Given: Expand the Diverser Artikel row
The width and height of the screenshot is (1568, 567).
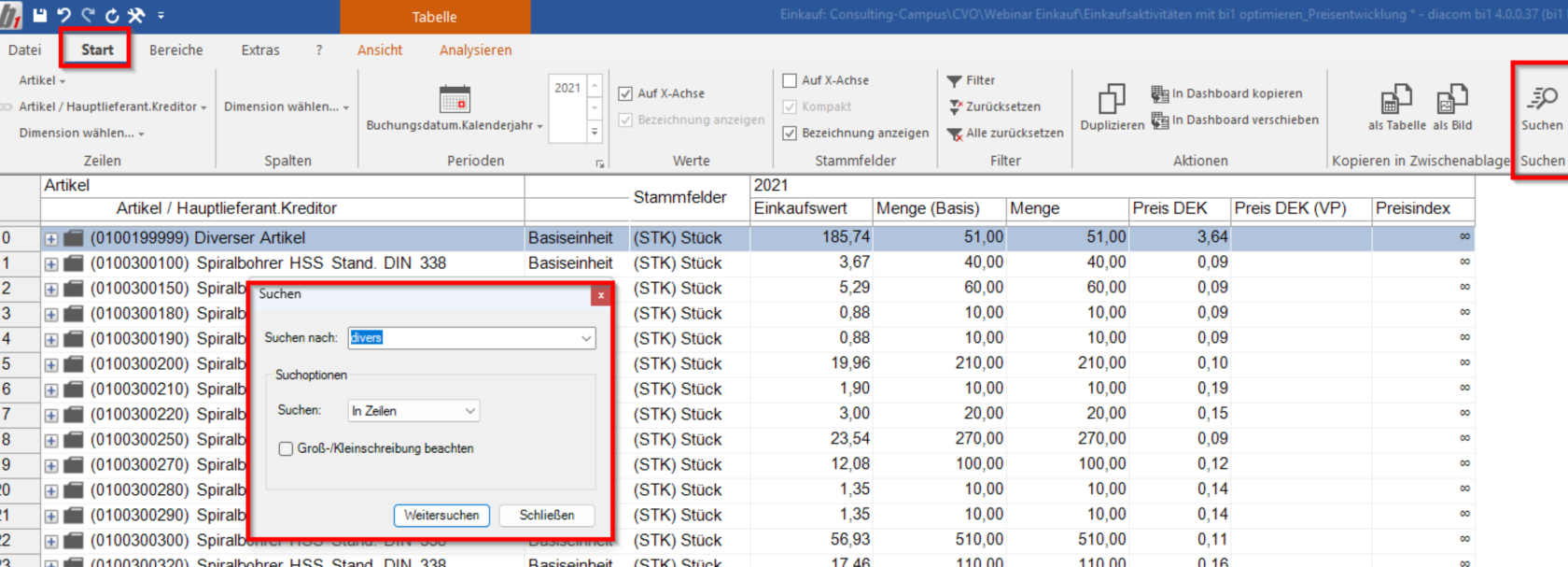Looking at the screenshot, I should 50,239.
